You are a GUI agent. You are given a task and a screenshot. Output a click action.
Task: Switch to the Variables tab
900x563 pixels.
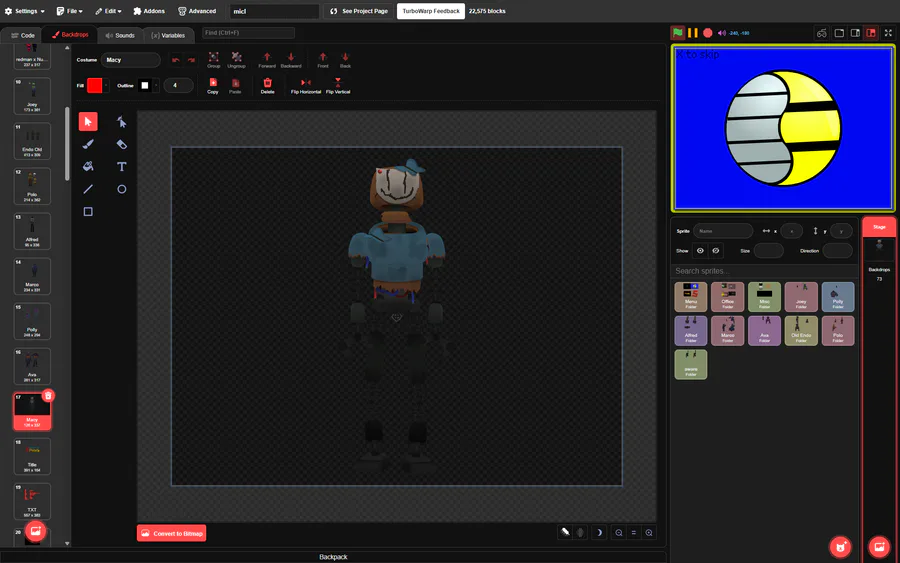(x=168, y=35)
